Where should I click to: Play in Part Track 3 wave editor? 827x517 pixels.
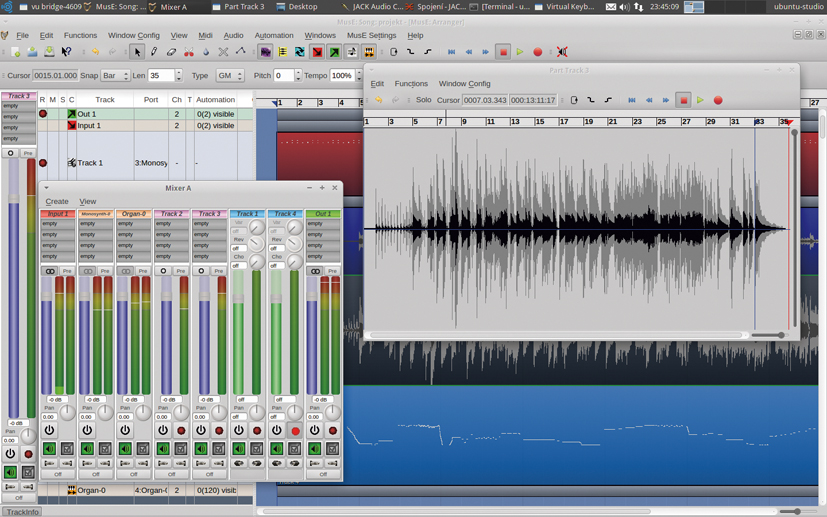click(x=700, y=100)
